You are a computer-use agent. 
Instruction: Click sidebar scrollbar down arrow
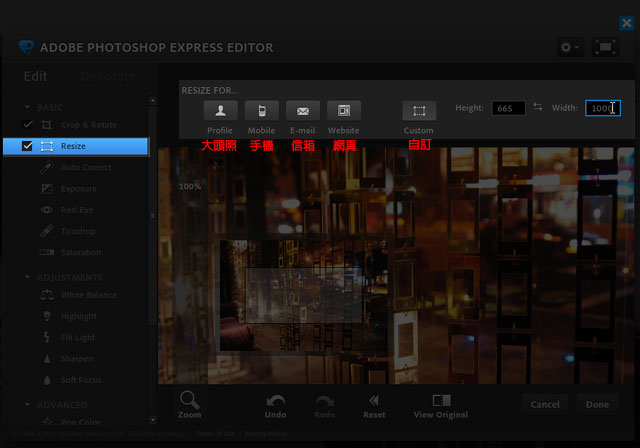point(152,419)
